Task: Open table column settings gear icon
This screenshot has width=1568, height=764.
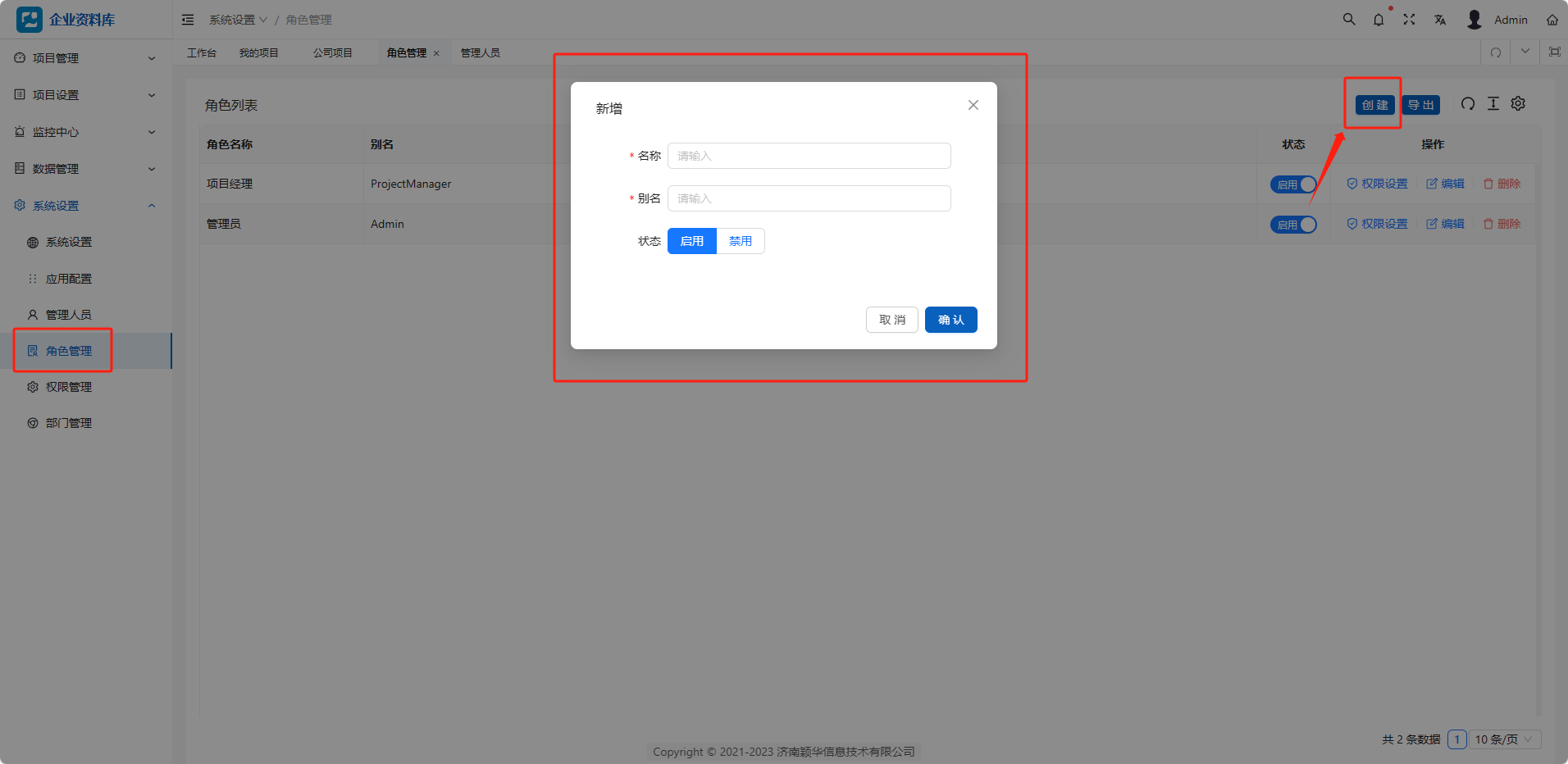Action: click(1518, 103)
